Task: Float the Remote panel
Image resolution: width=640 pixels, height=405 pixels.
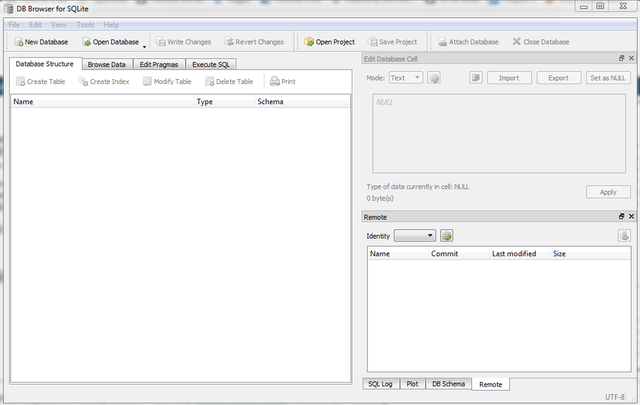Action: (622, 216)
